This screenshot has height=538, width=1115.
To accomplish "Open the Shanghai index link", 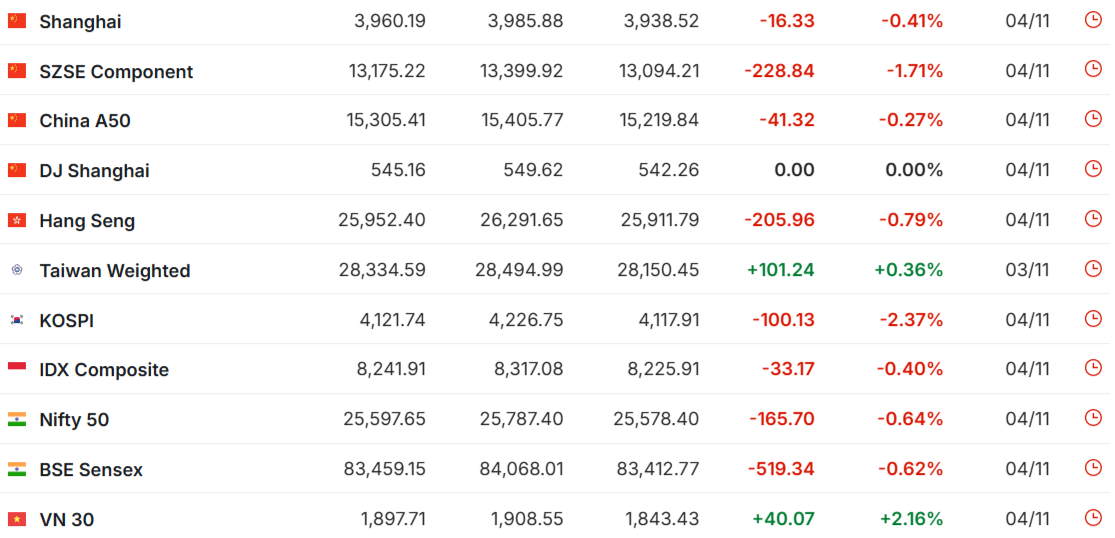I will (80, 21).
